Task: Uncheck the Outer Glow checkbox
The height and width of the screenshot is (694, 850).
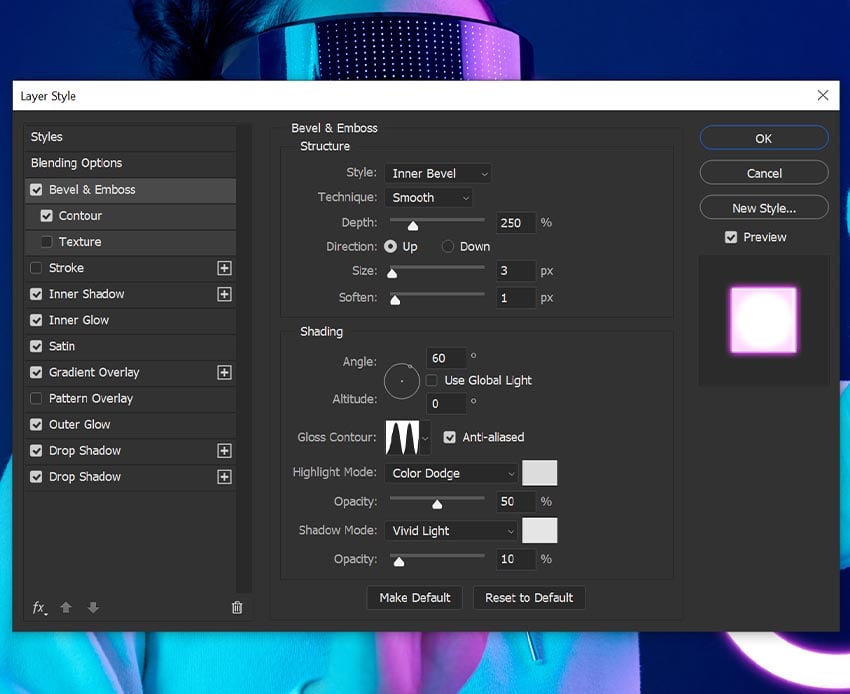Action: pyautogui.click(x=36, y=425)
